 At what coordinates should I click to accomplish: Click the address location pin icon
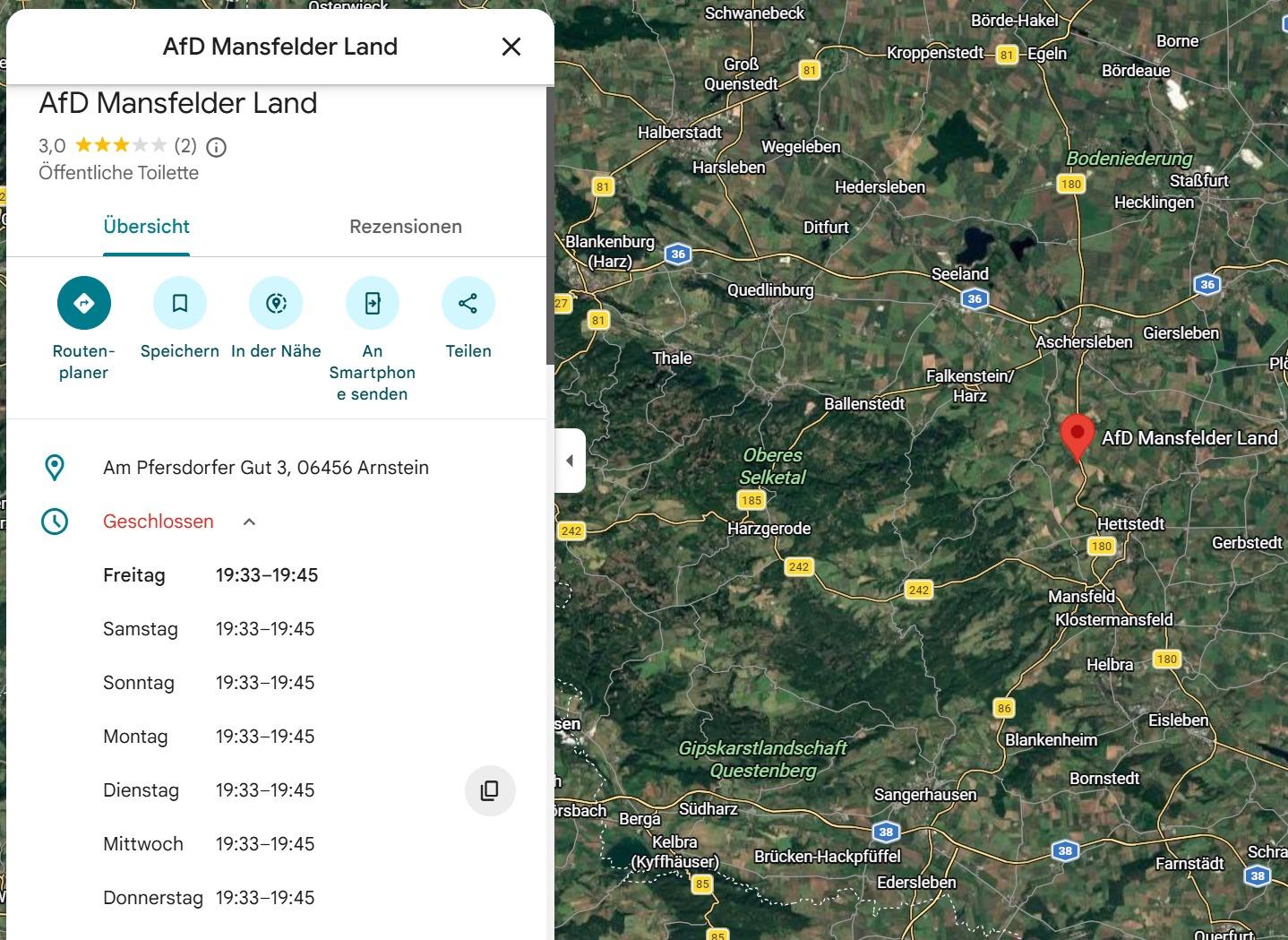[55, 468]
